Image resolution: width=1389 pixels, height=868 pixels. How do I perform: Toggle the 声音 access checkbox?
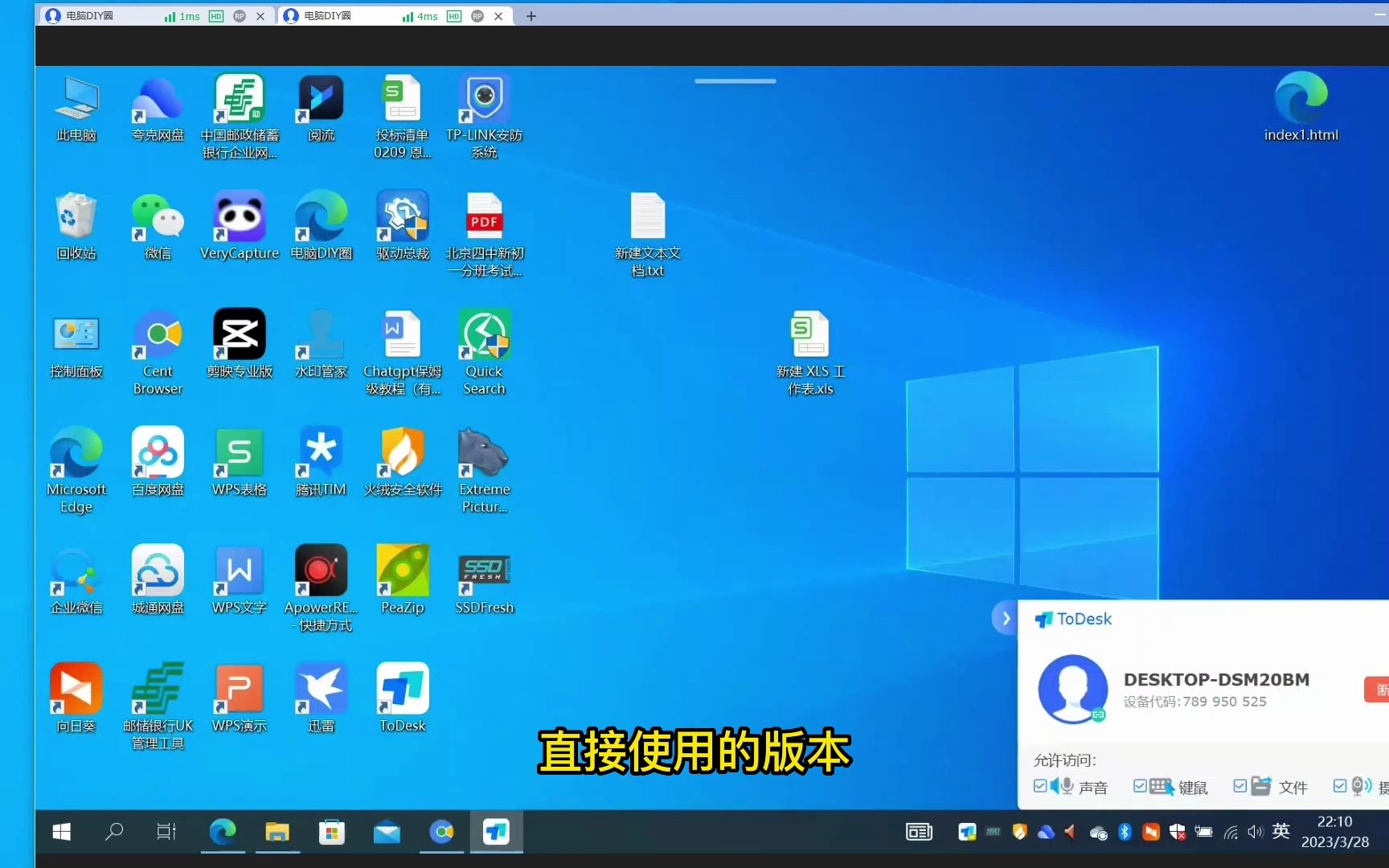pos(1040,786)
